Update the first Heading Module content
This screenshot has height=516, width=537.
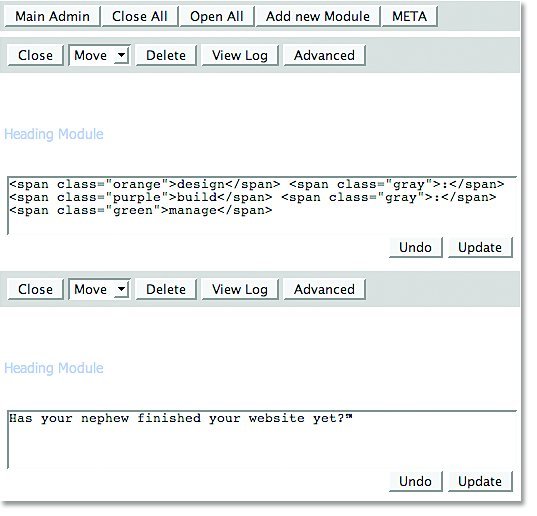tap(480, 247)
